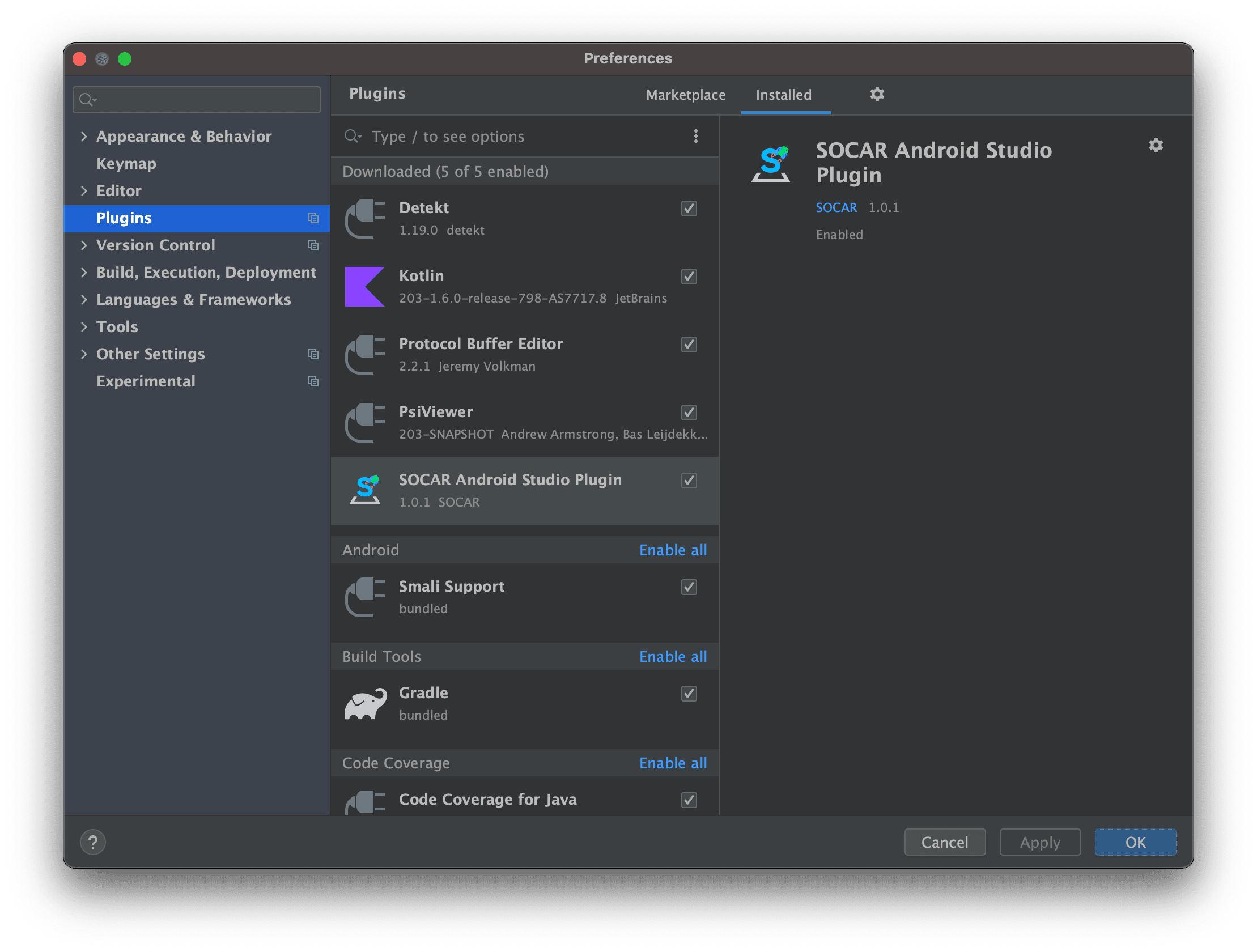Image resolution: width=1257 pixels, height=952 pixels.
Task: Switch to the Marketplace tab
Action: click(x=685, y=95)
